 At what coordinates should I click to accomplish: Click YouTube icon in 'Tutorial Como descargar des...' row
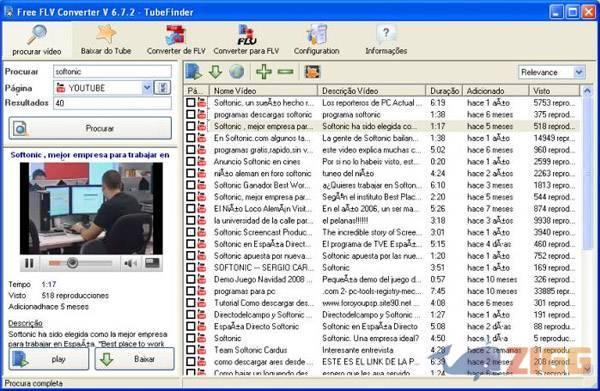pos(202,303)
